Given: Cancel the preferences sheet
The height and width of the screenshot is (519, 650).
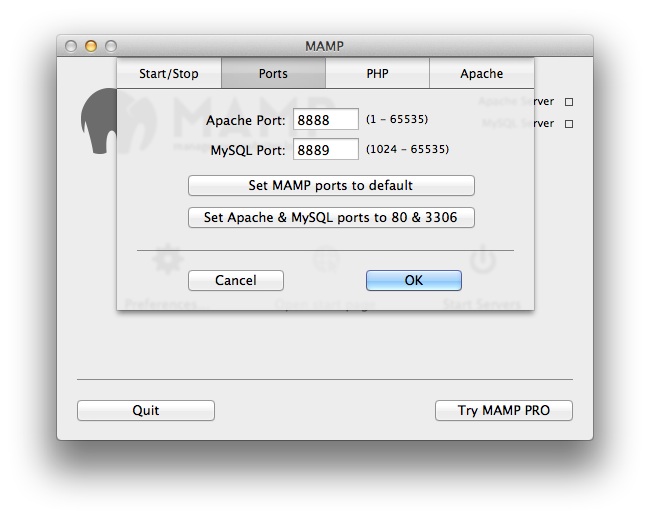Looking at the screenshot, I should [235, 280].
